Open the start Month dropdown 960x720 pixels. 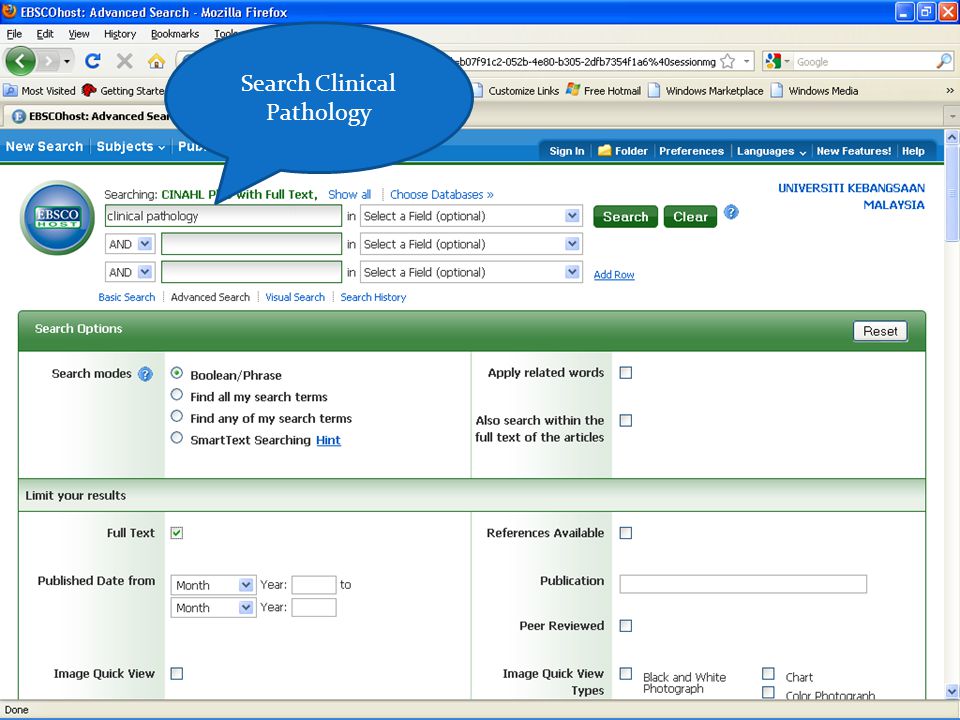coord(213,585)
